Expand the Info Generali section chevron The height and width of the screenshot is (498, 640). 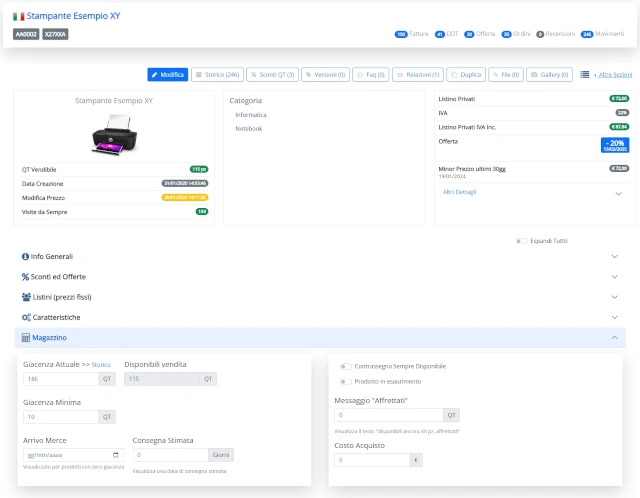[614, 256]
